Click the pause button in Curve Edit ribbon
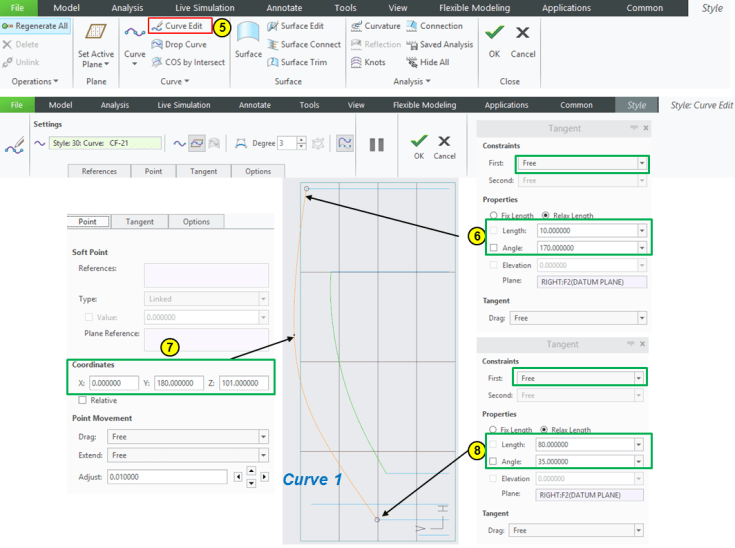Image resolution: width=735 pixels, height=548 pixels. pos(376,145)
